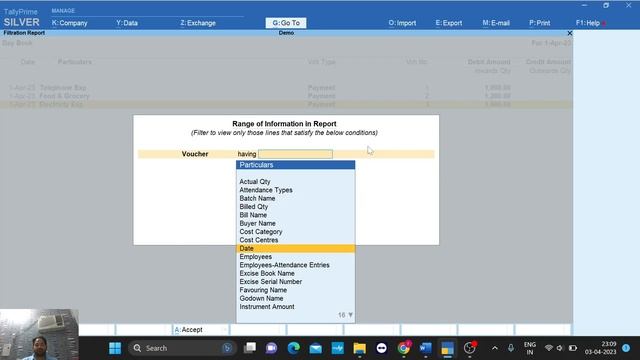Open the Y: Data menu
The width and height of the screenshot is (640, 360).
coord(127,23)
